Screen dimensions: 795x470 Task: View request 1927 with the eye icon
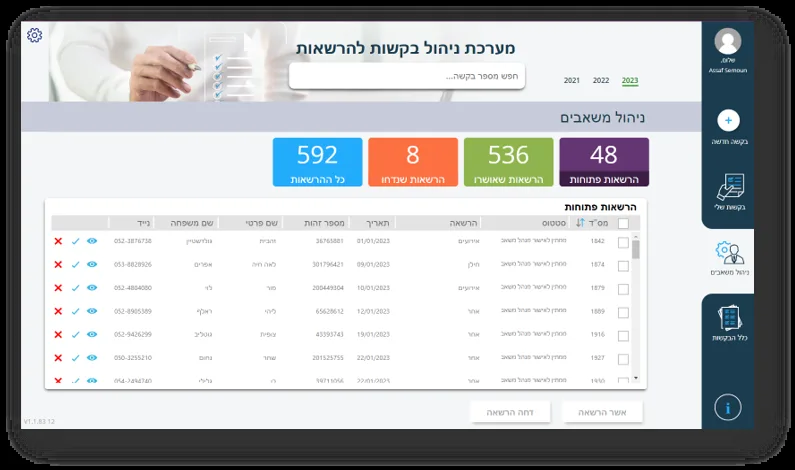pyautogui.click(x=92, y=357)
